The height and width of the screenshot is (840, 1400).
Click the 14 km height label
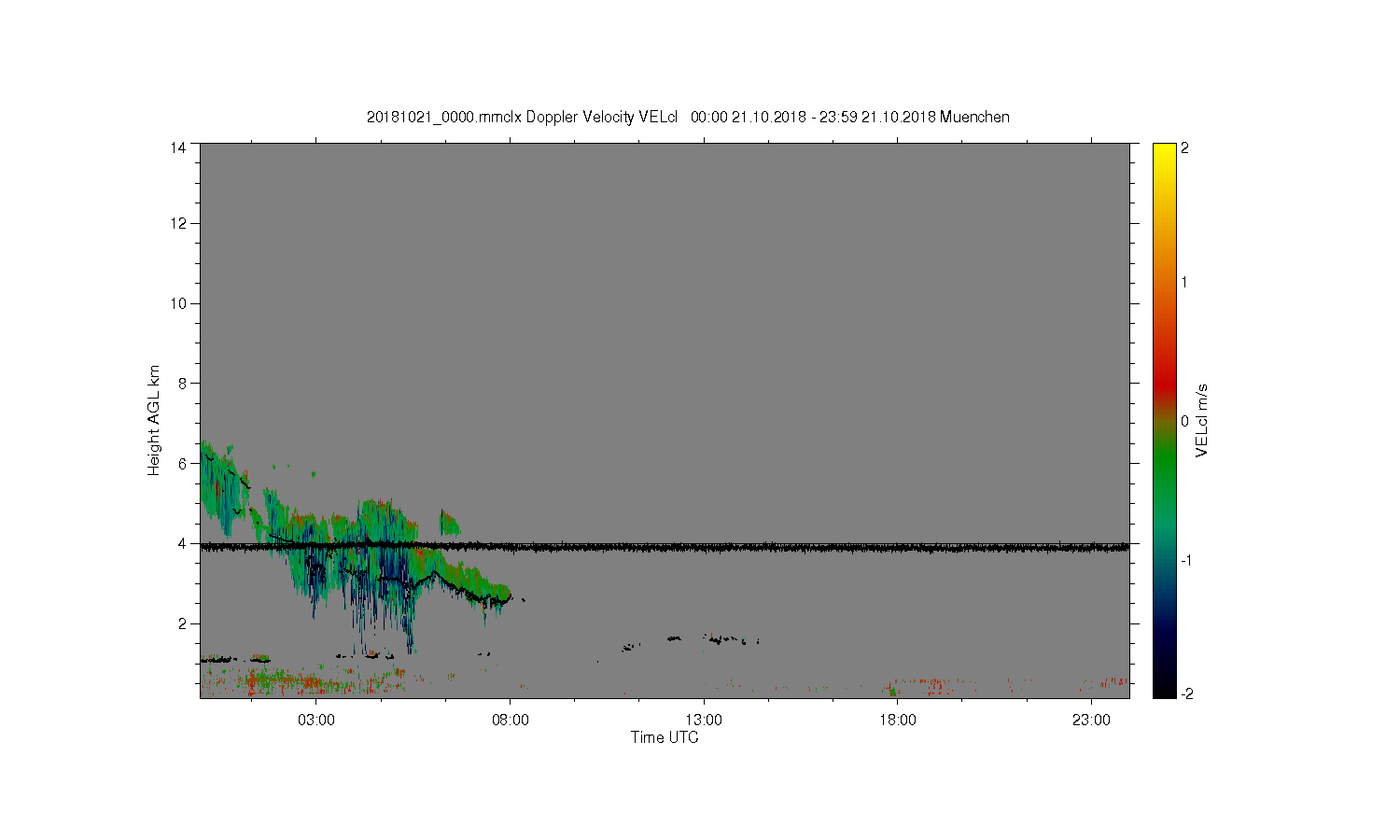point(177,147)
